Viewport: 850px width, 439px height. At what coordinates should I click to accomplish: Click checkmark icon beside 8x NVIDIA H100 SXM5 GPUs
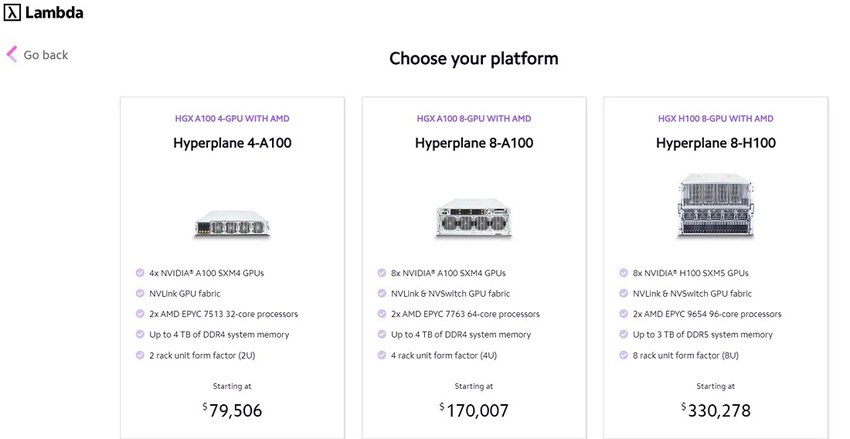tap(623, 273)
